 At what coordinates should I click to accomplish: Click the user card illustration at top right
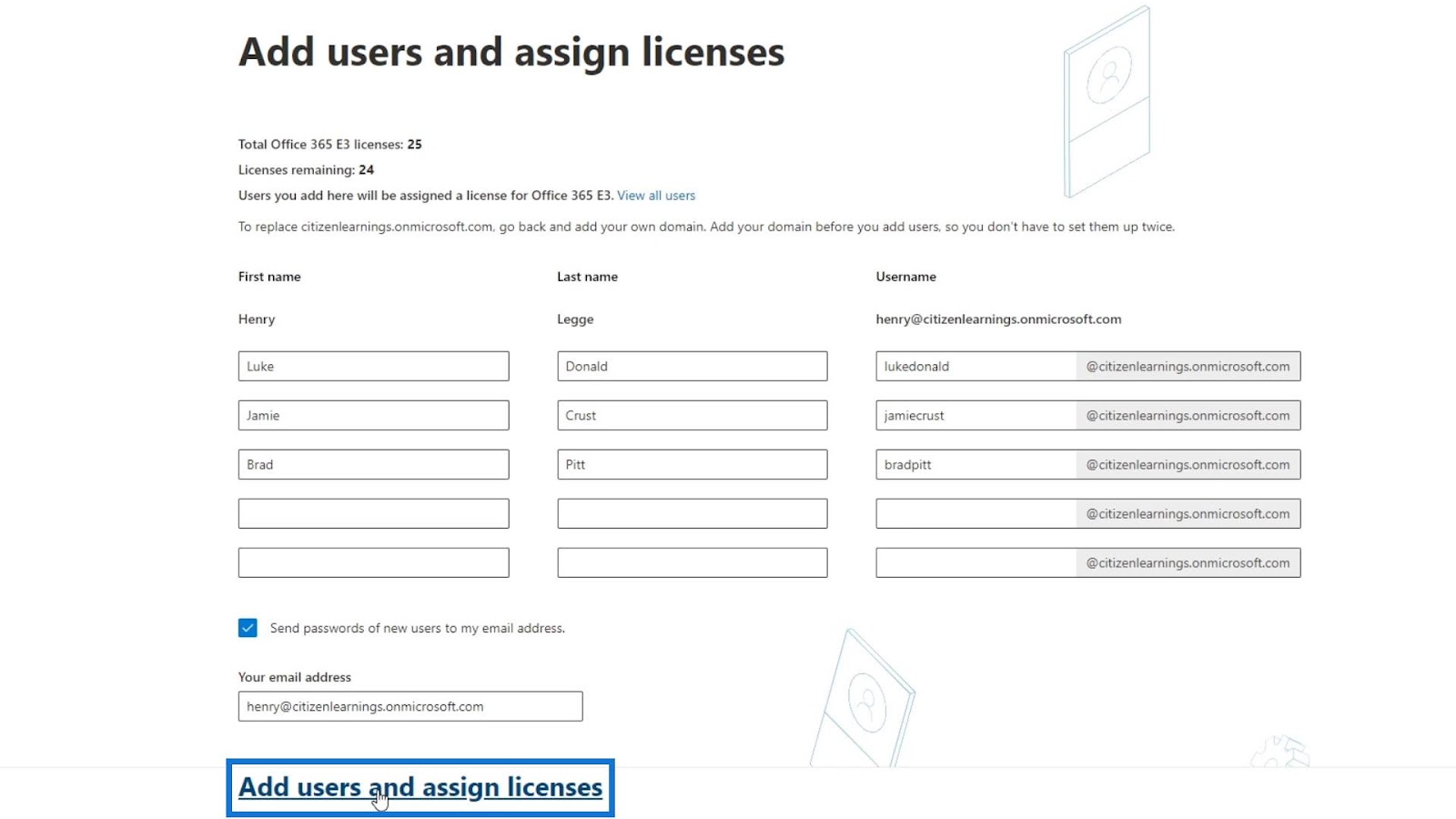[x=1107, y=102]
